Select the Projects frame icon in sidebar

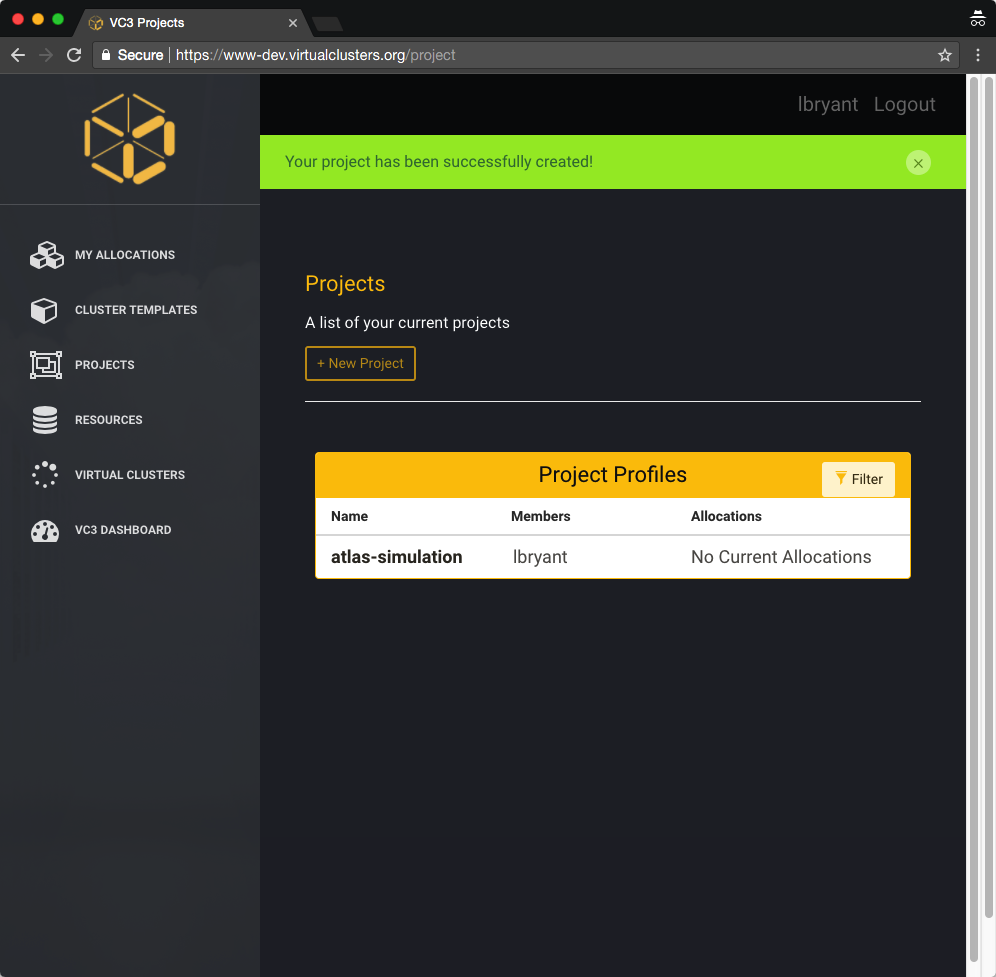click(46, 365)
